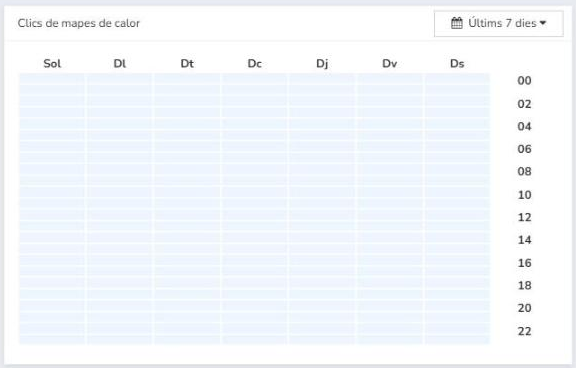Click the 00 hour label

coord(524,80)
